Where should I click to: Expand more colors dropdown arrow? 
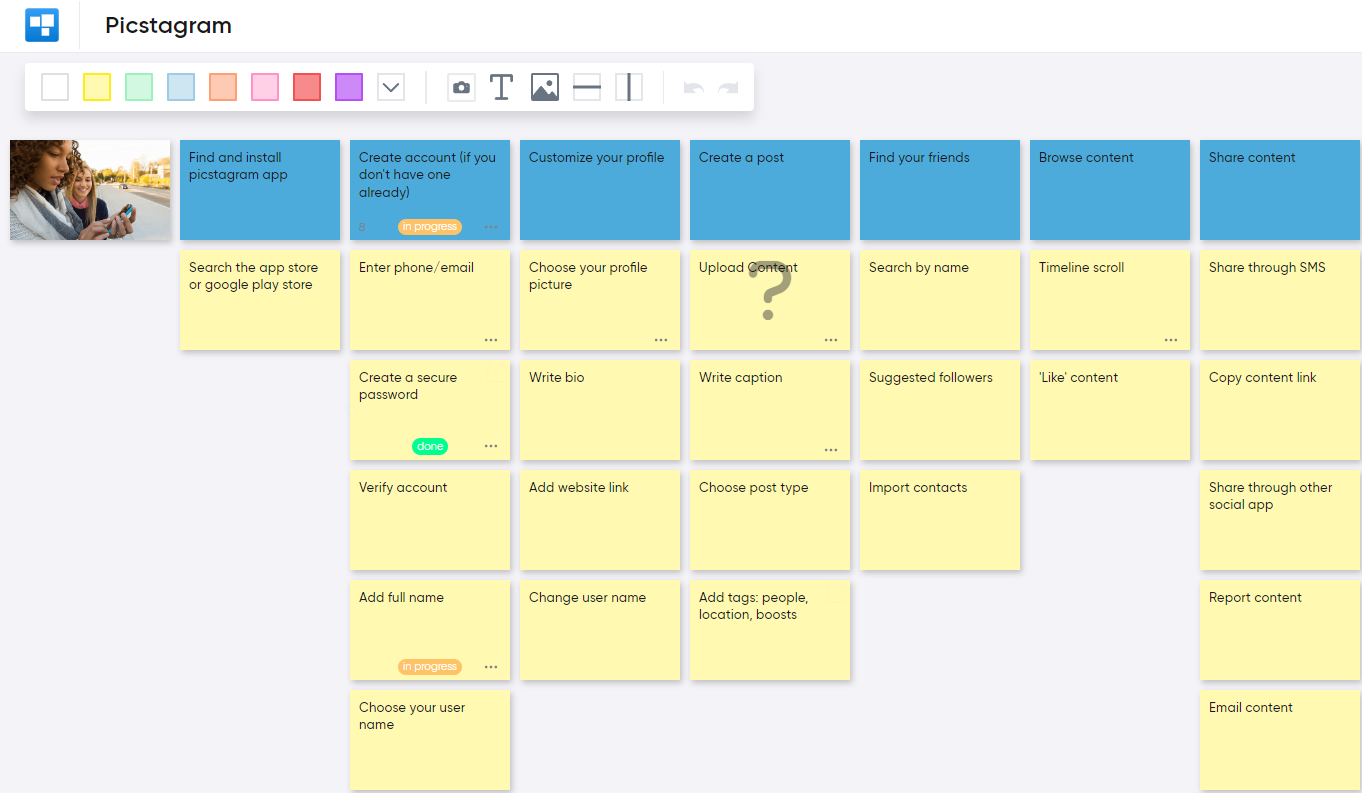click(391, 87)
